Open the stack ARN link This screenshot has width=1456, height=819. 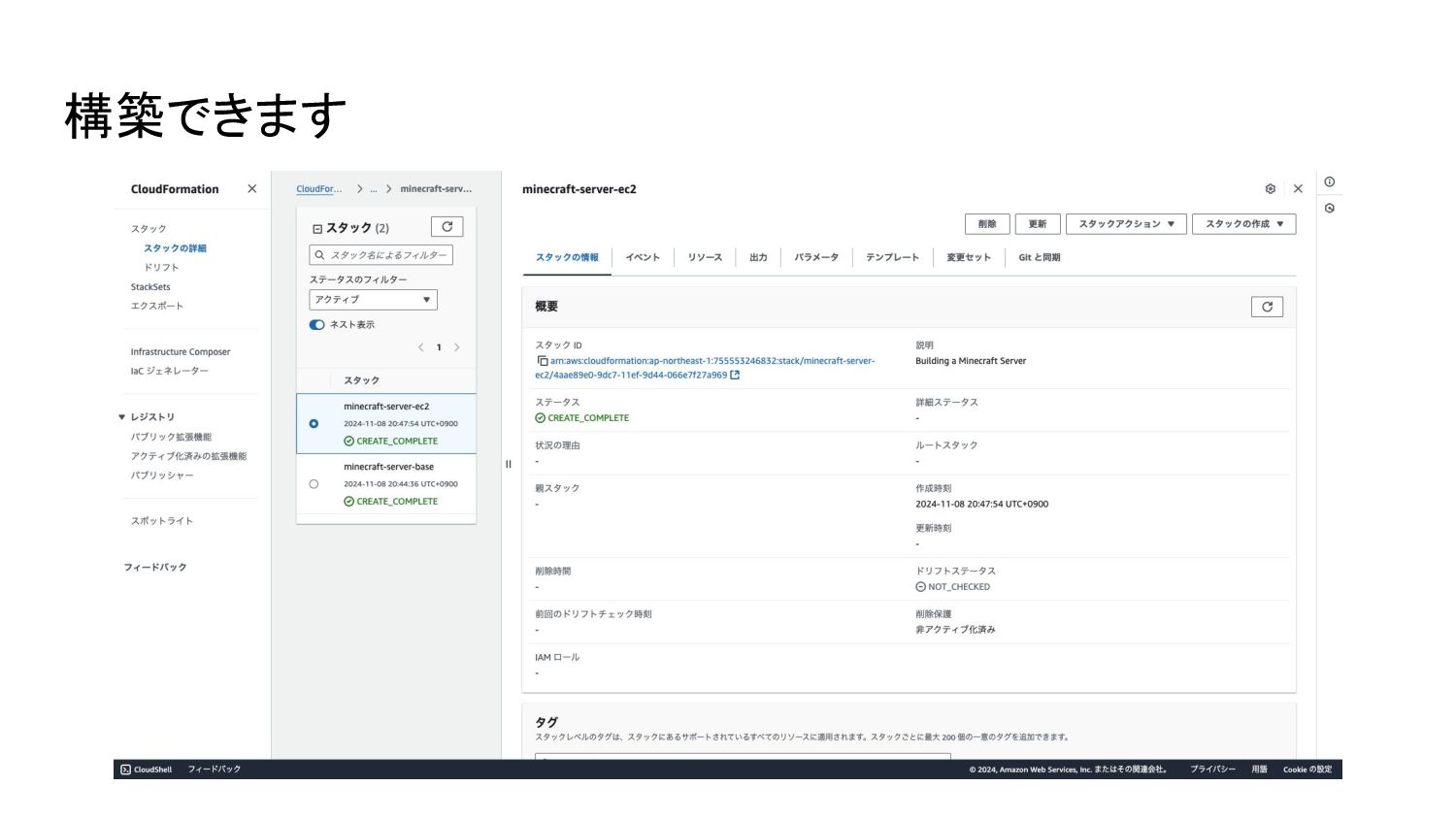[705, 368]
